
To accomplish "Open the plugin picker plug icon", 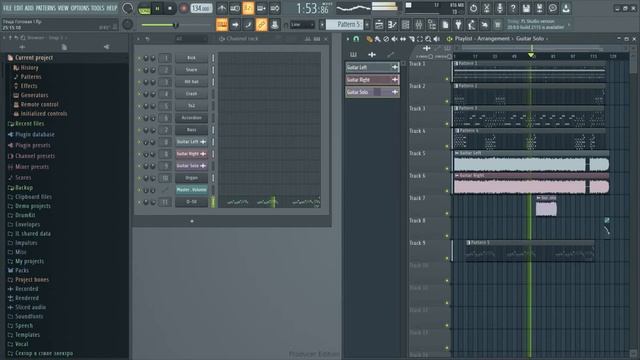I will (458, 25).
